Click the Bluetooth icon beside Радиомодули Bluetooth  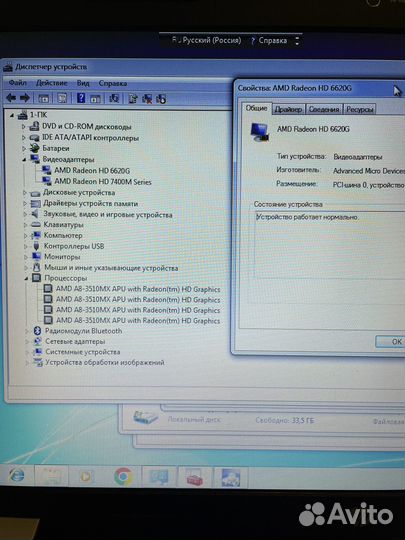click(37, 331)
